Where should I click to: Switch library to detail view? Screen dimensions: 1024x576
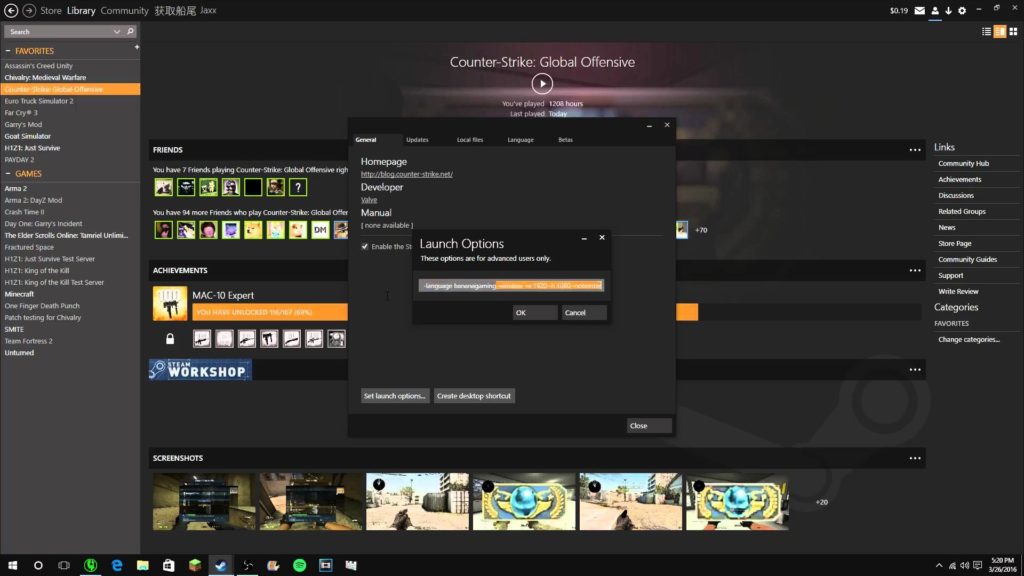pos(1000,31)
